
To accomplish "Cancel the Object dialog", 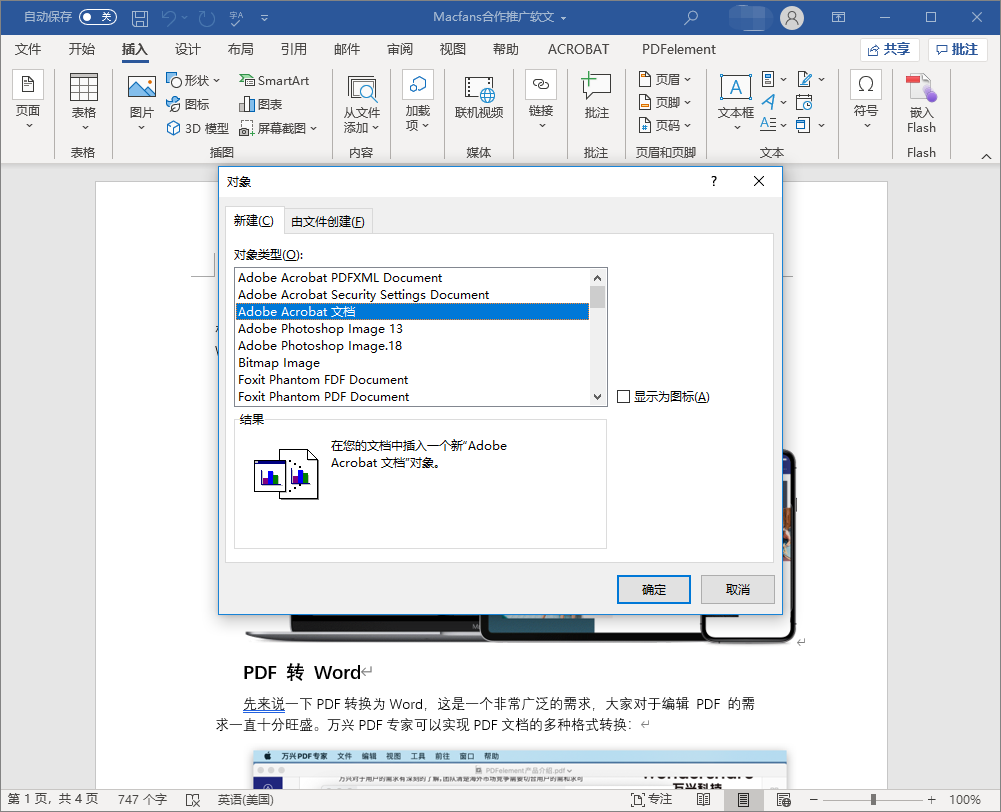I will tap(737, 589).
